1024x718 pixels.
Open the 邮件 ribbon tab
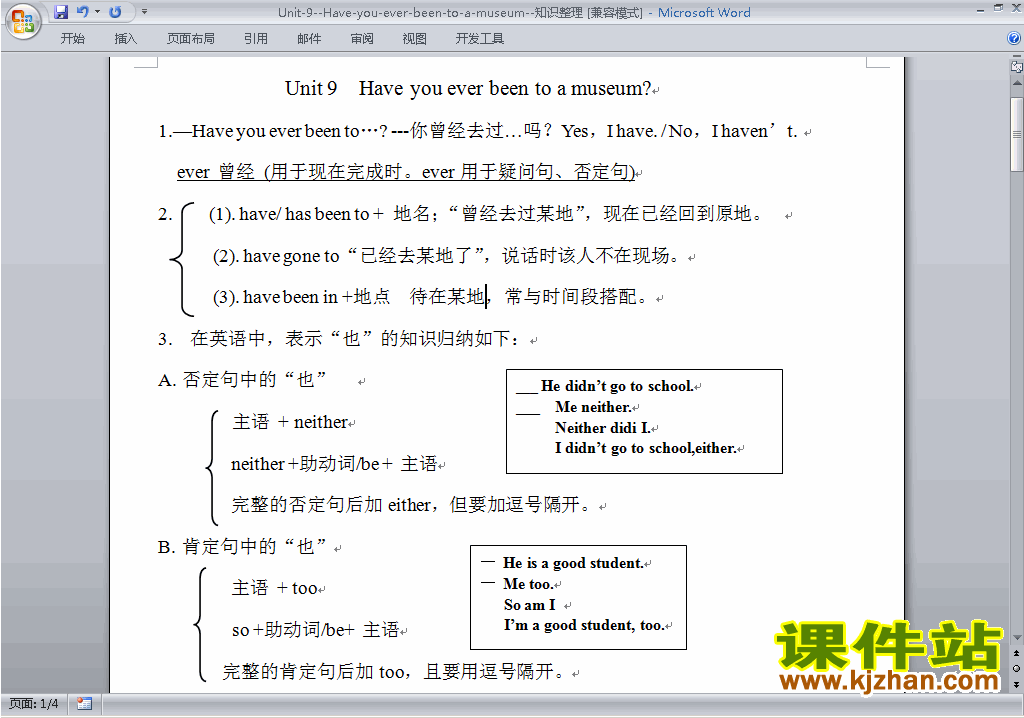309,39
